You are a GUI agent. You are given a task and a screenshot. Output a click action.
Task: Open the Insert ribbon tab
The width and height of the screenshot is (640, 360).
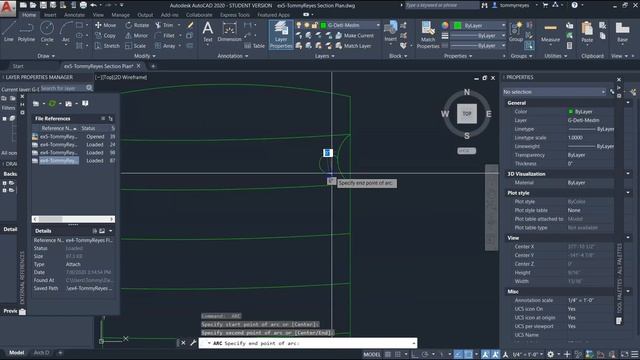[x=50, y=15]
